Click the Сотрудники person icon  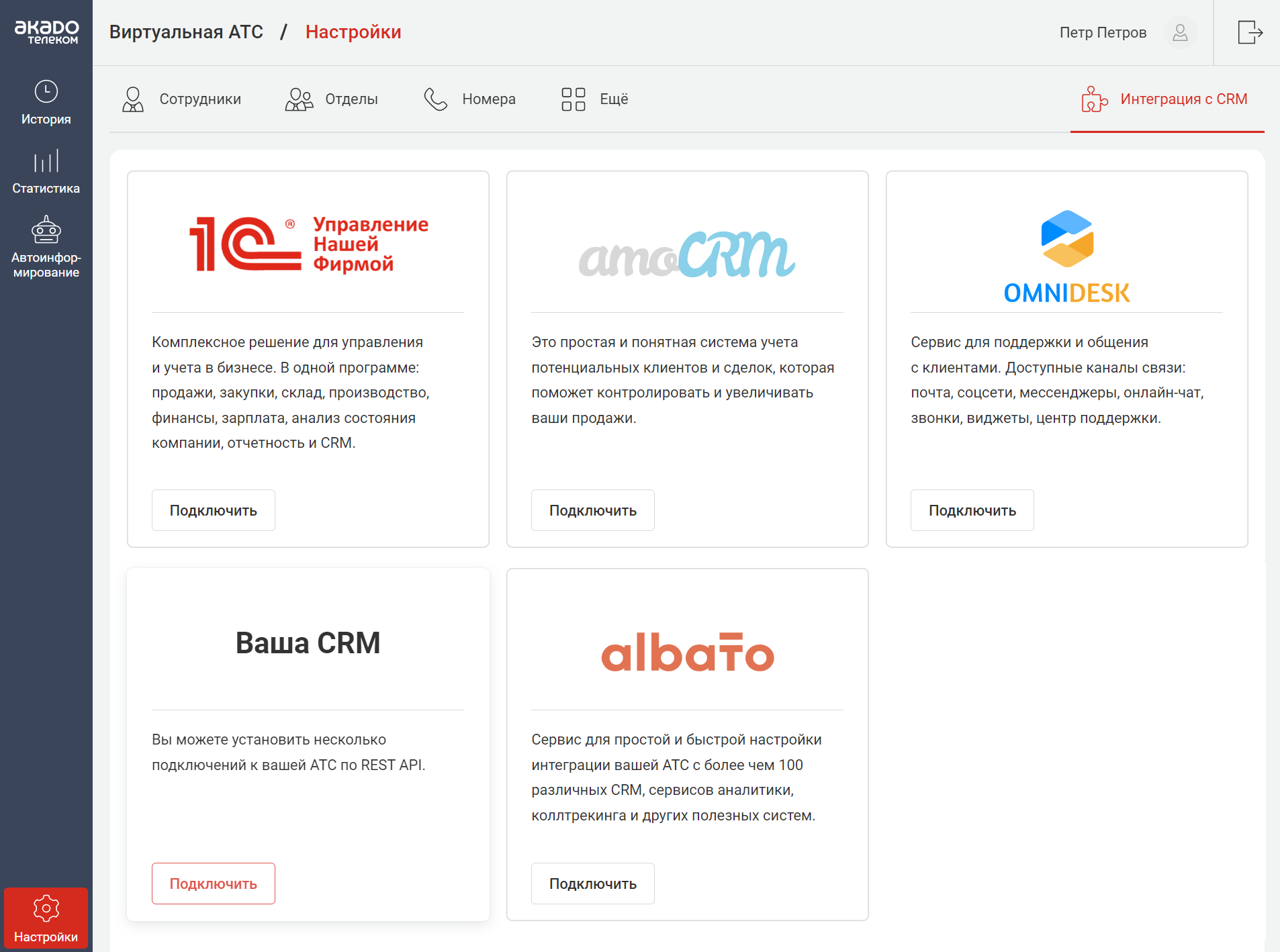(133, 99)
